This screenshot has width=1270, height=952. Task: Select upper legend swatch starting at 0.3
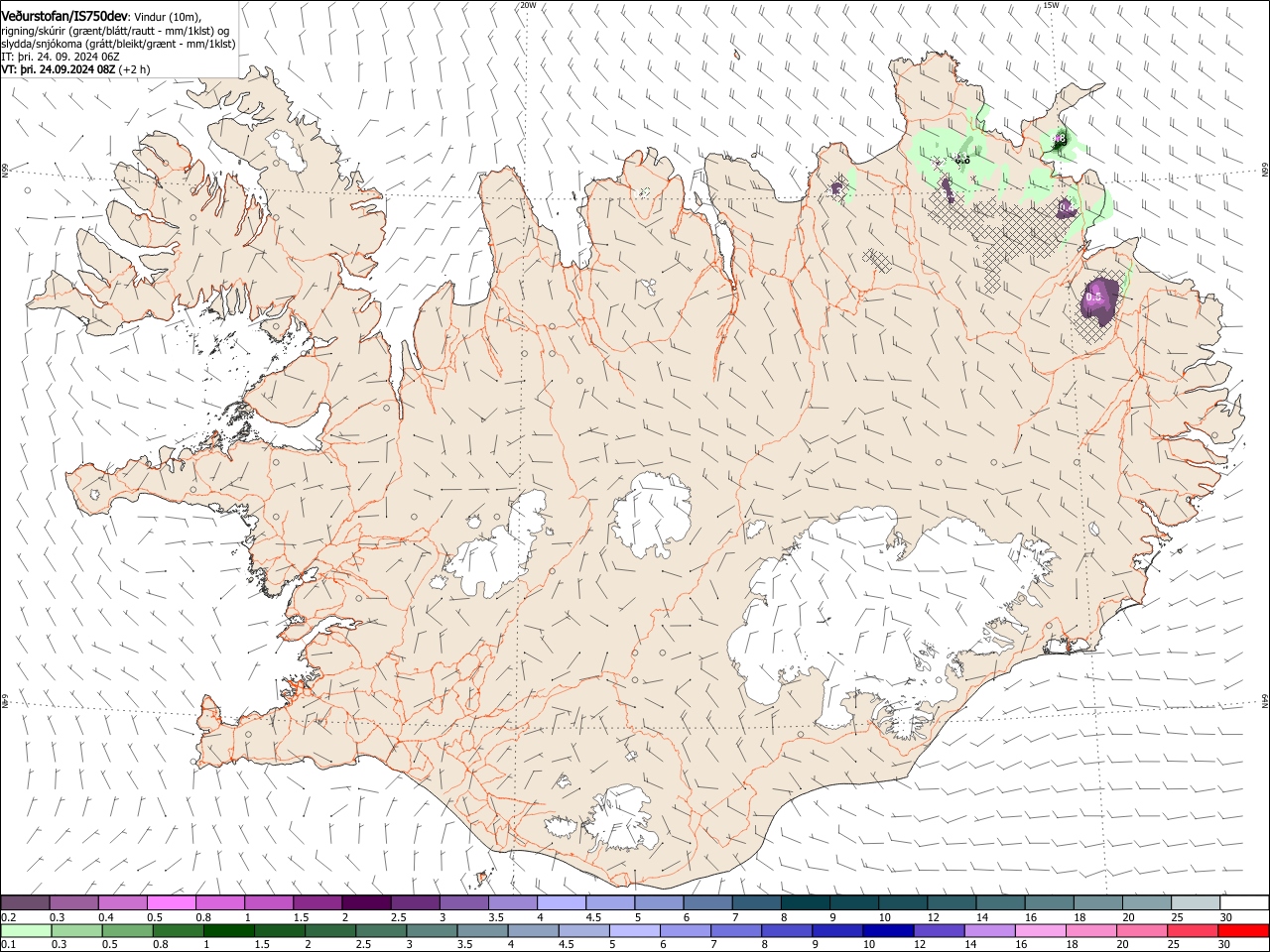(x=73, y=902)
